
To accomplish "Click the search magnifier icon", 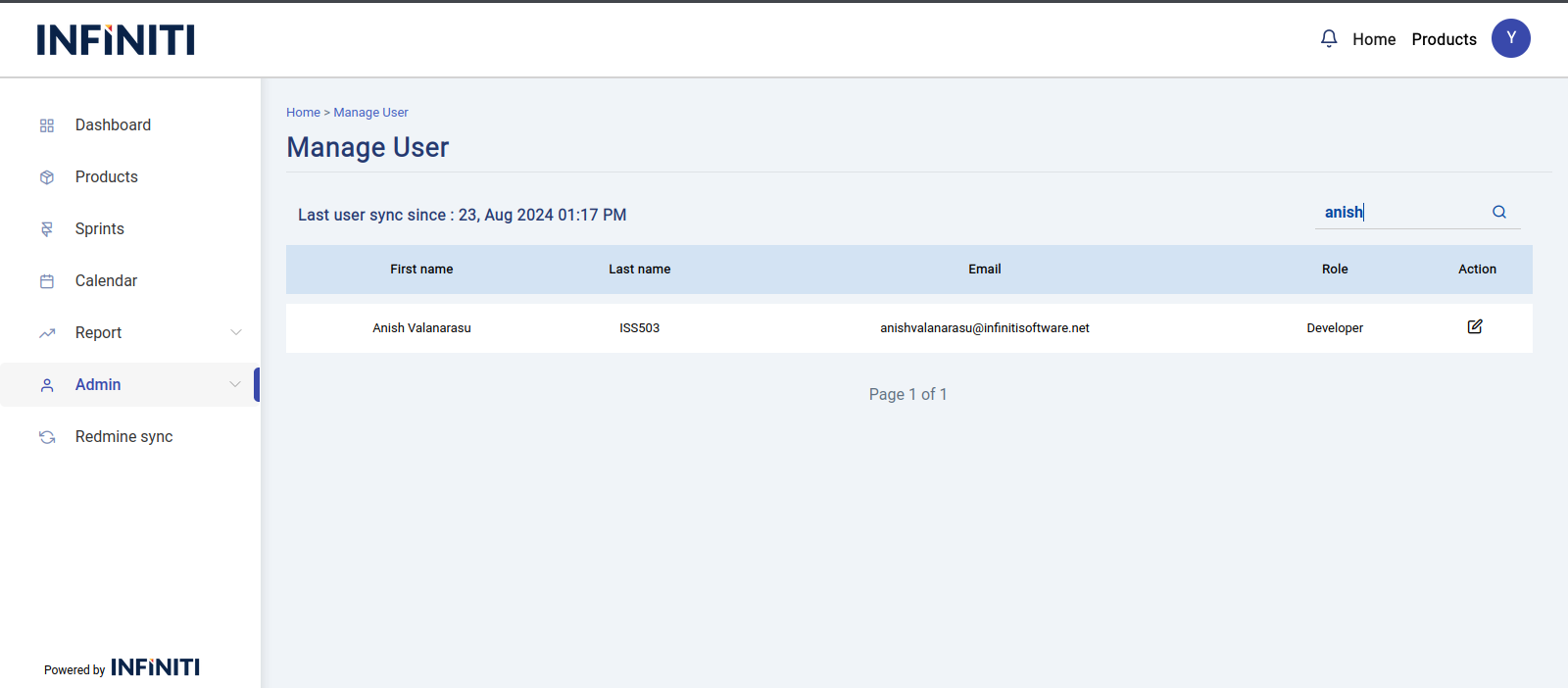I will 1498,212.
